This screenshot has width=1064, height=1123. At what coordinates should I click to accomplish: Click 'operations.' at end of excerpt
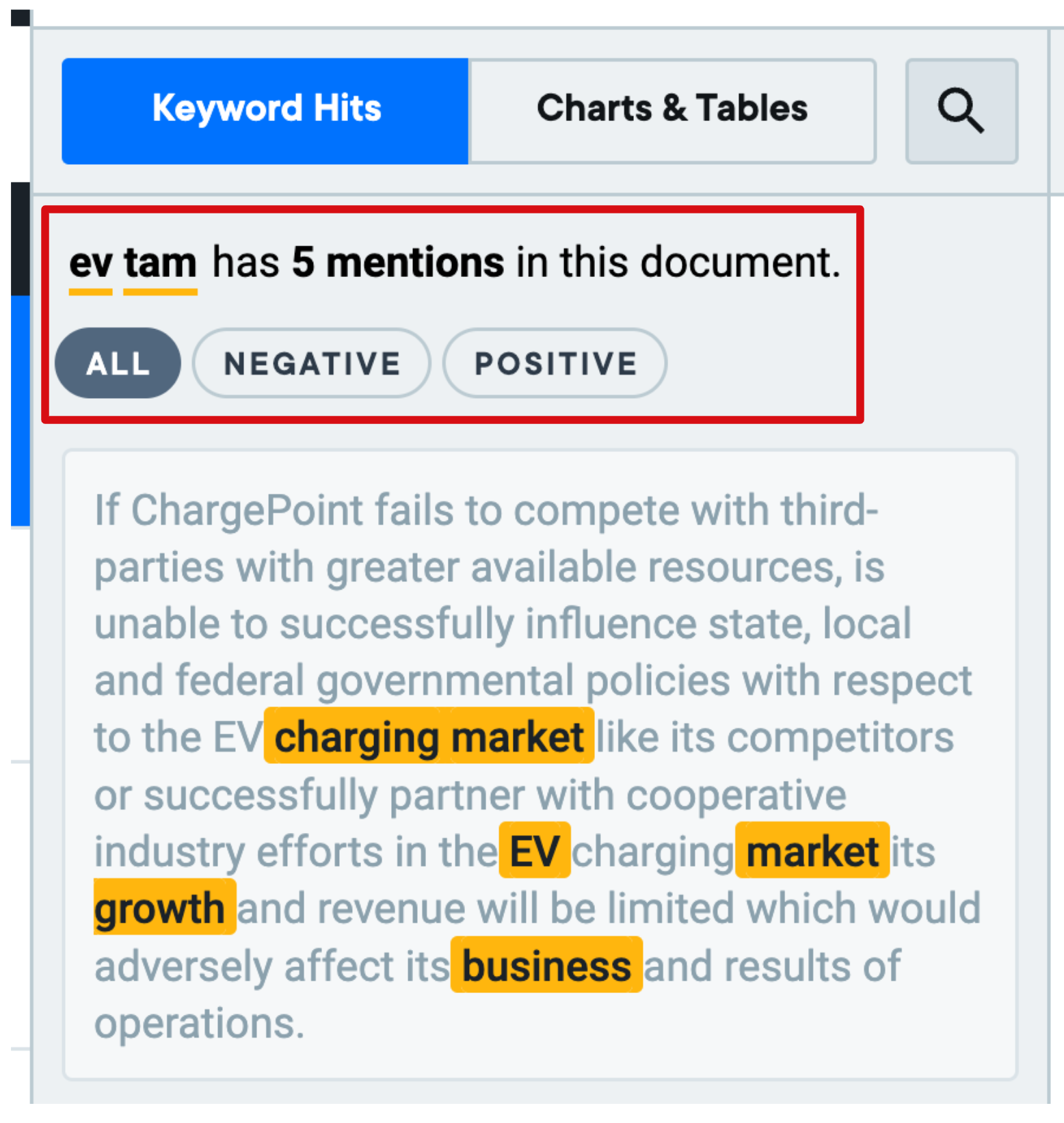[199, 1023]
